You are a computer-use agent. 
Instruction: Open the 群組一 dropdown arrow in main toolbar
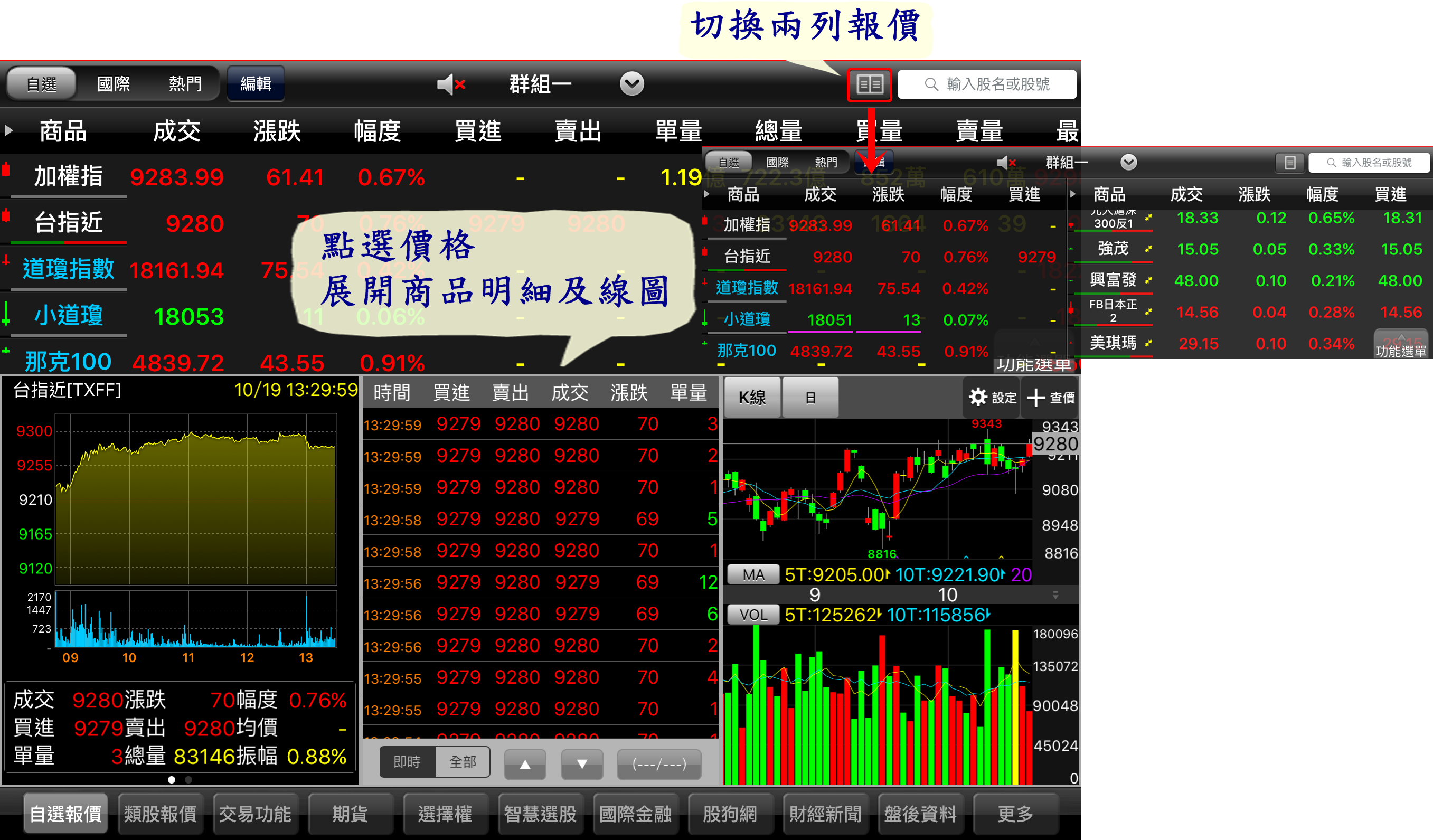coord(632,84)
